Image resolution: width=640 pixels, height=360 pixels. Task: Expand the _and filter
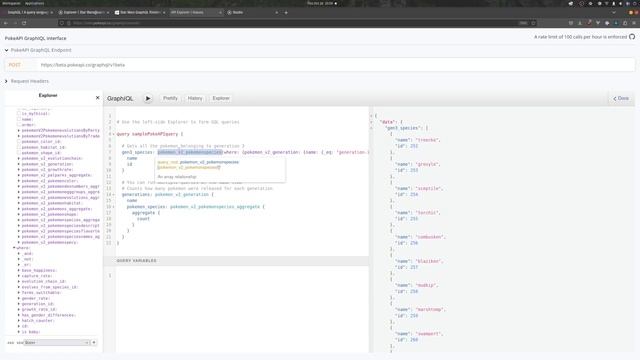[19, 253]
